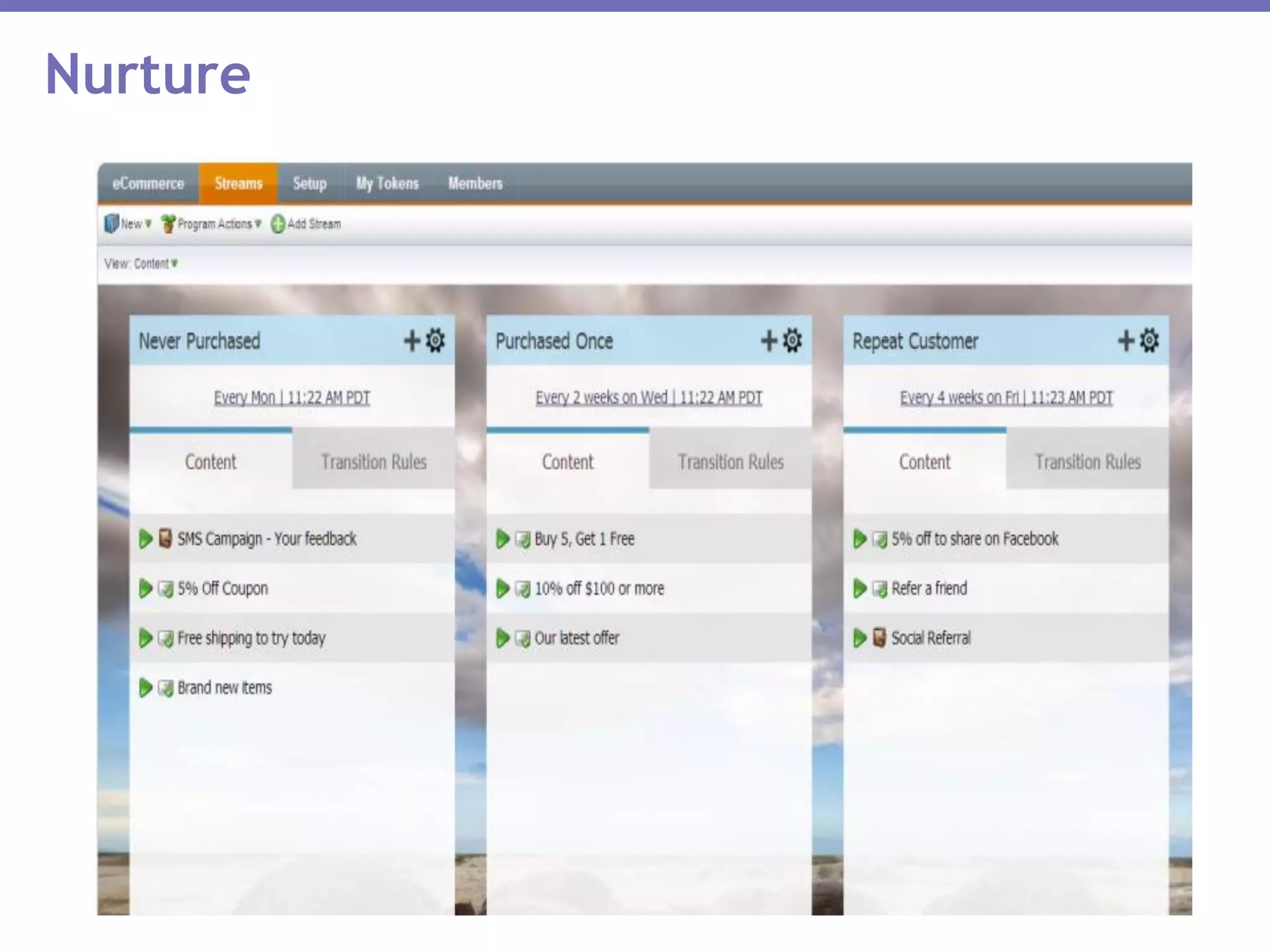Open Transition Rules tab in Never Purchased
This screenshot has height=952, width=1270.
click(x=373, y=462)
